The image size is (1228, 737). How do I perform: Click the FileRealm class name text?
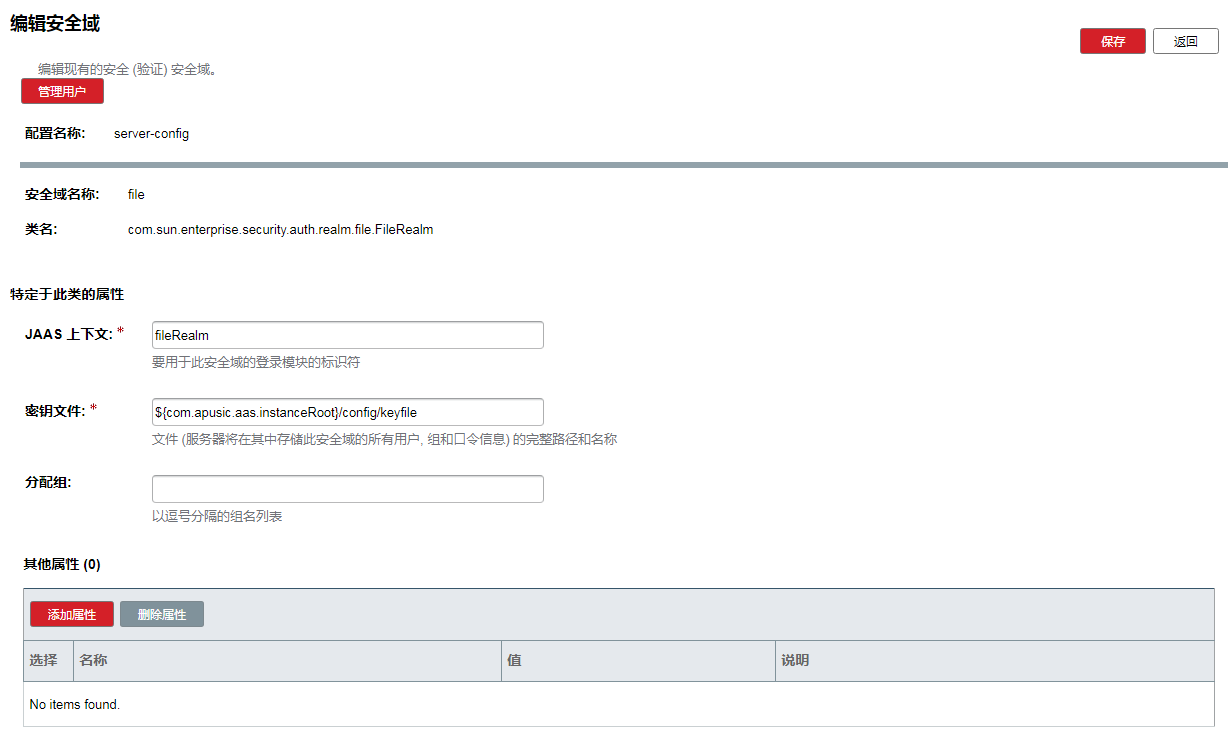click(280, 229)
